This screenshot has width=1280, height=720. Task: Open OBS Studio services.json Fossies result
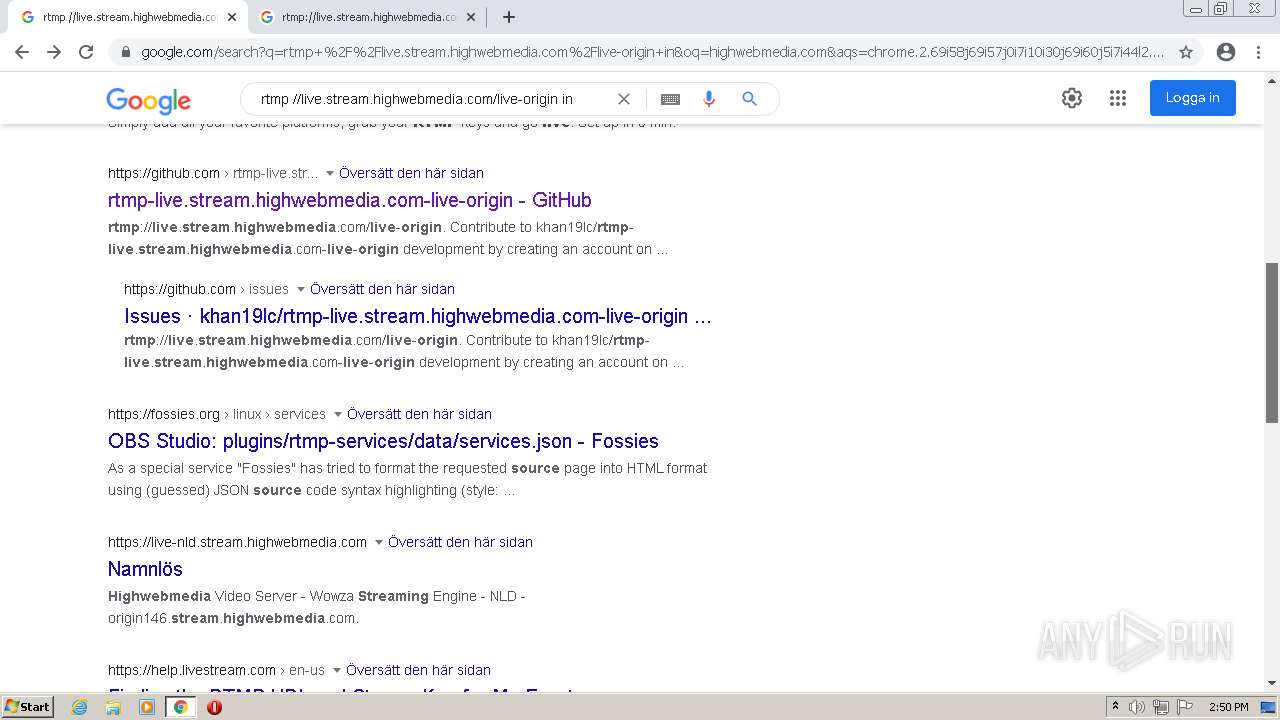(x=383, y=441)
